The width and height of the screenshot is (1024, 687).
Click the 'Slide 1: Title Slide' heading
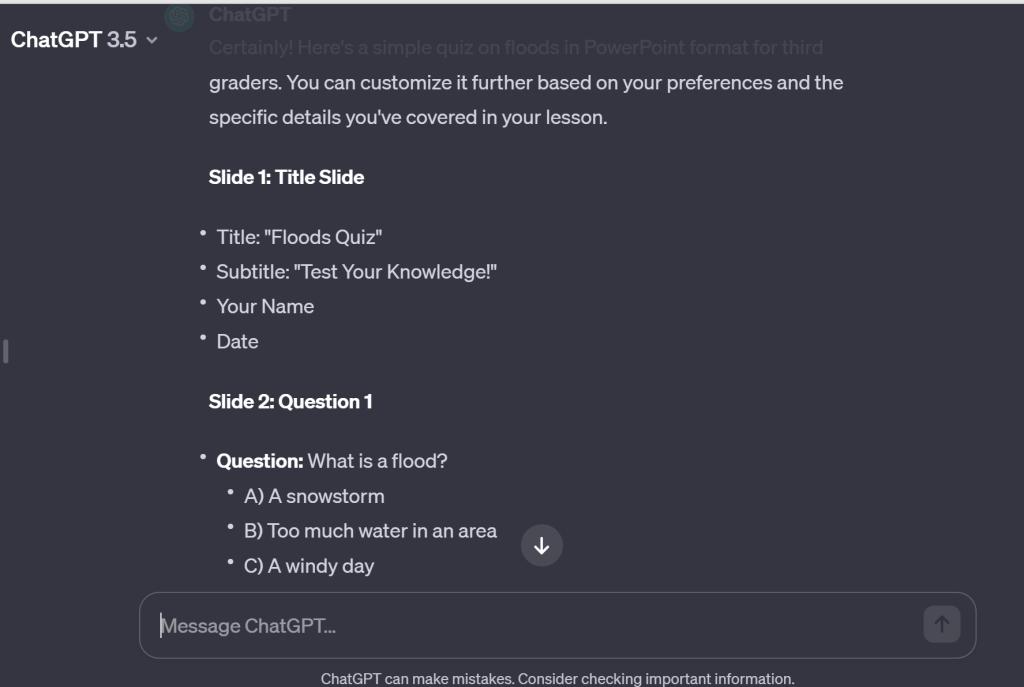click(x=286, y=177)
